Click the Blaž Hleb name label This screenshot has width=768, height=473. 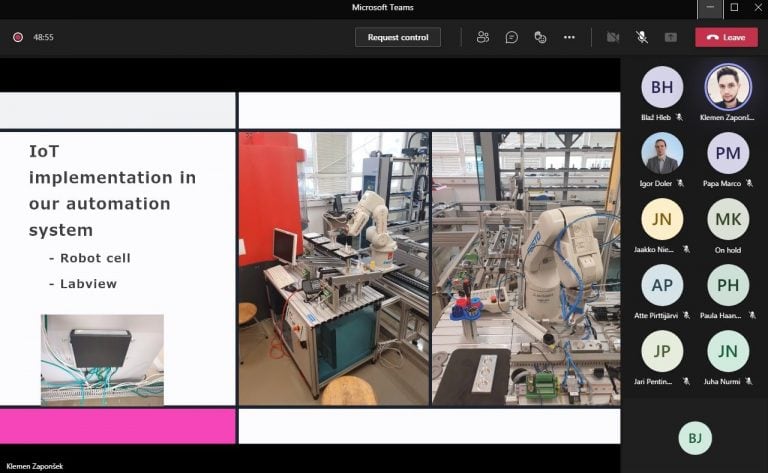click(x=656, y=118)
